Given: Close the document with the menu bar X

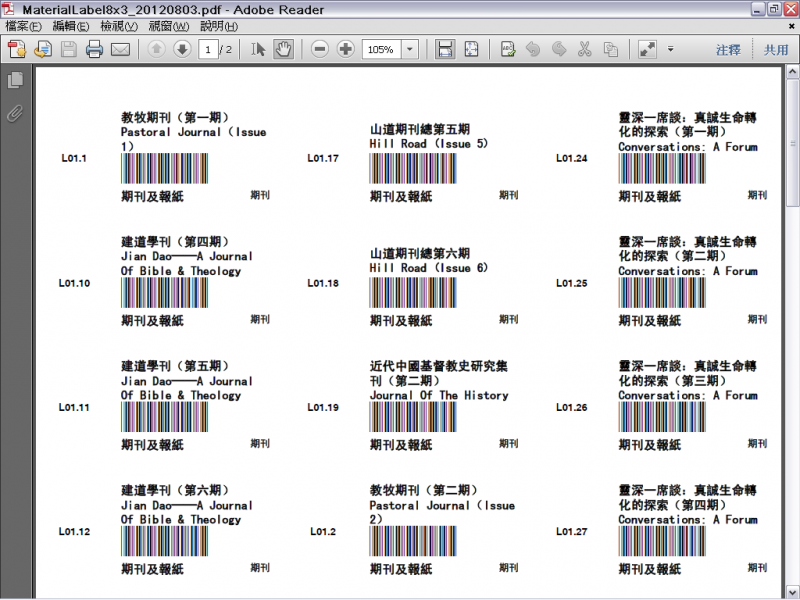Looking at the screenshot, I should pos(792,26).
